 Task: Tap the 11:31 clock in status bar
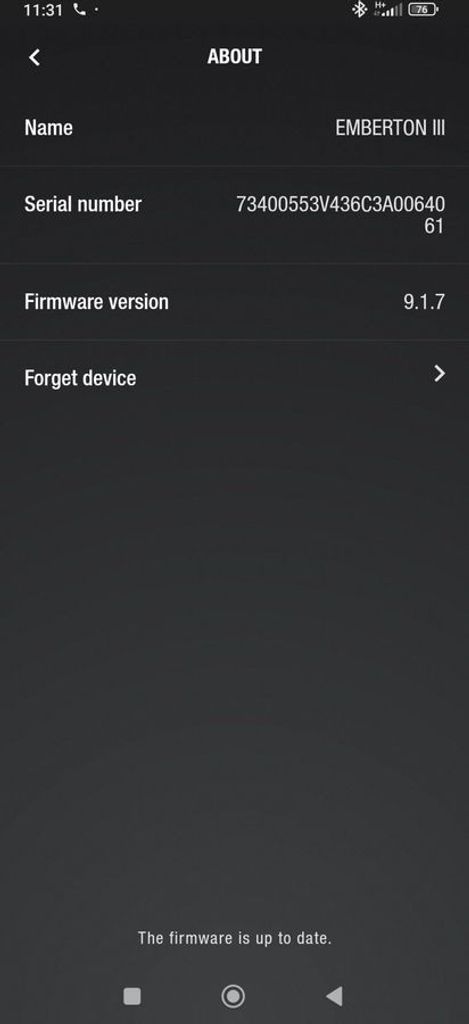pyautogui.click(x=43, y=10)
